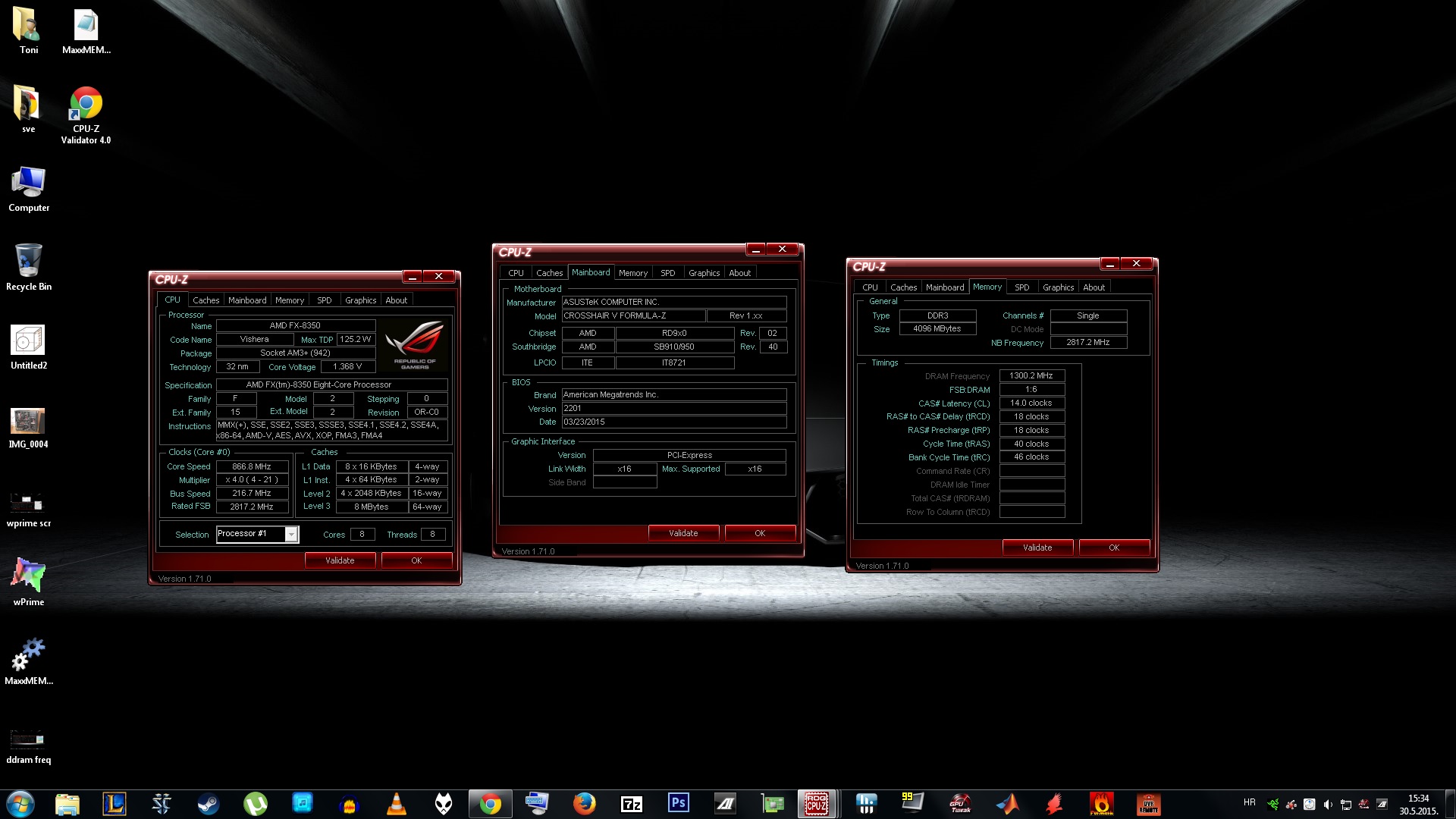Launch League of Legends from taskbar

coord(115,804)
